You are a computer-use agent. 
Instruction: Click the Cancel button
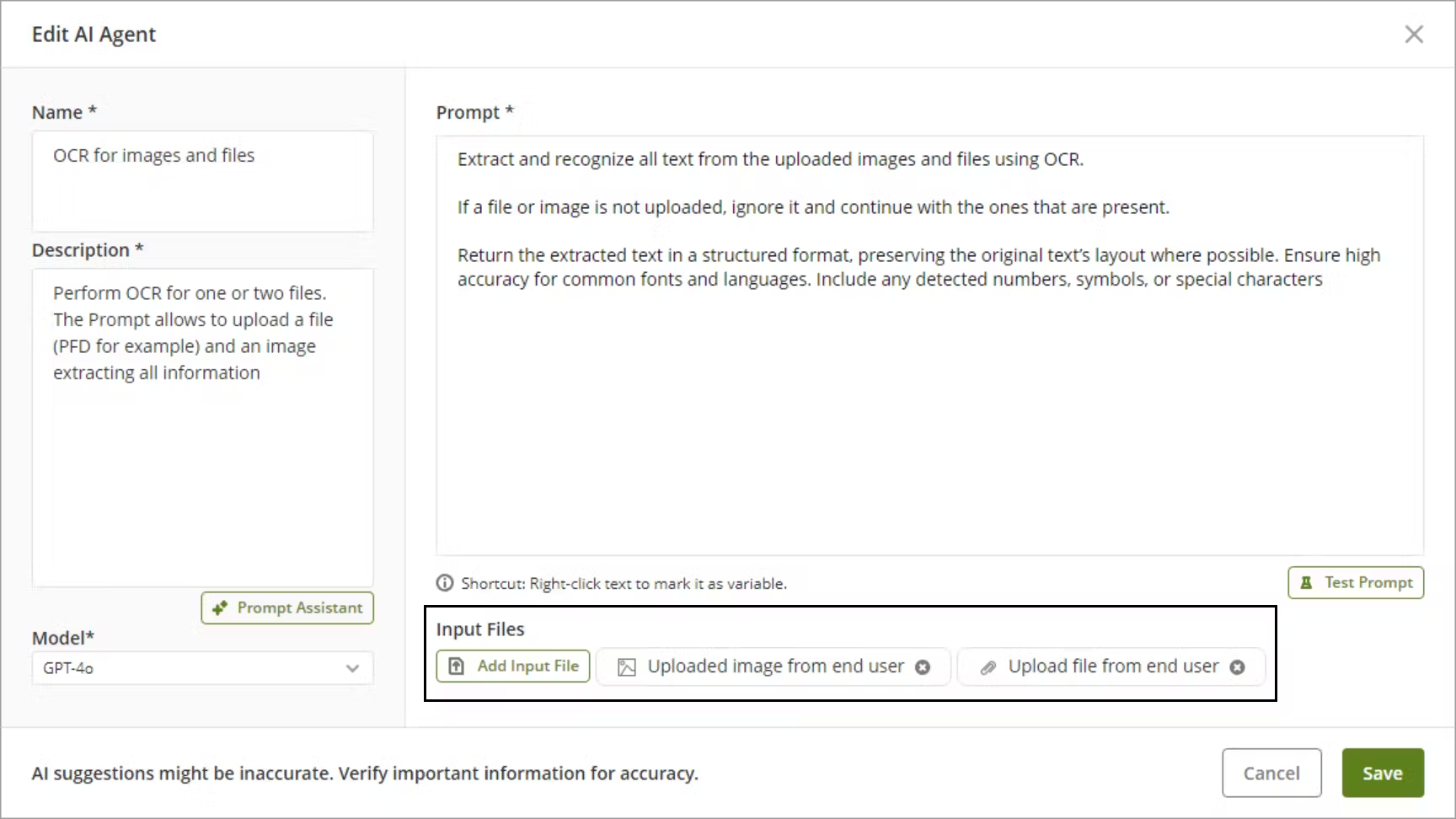click(1271, 773)
